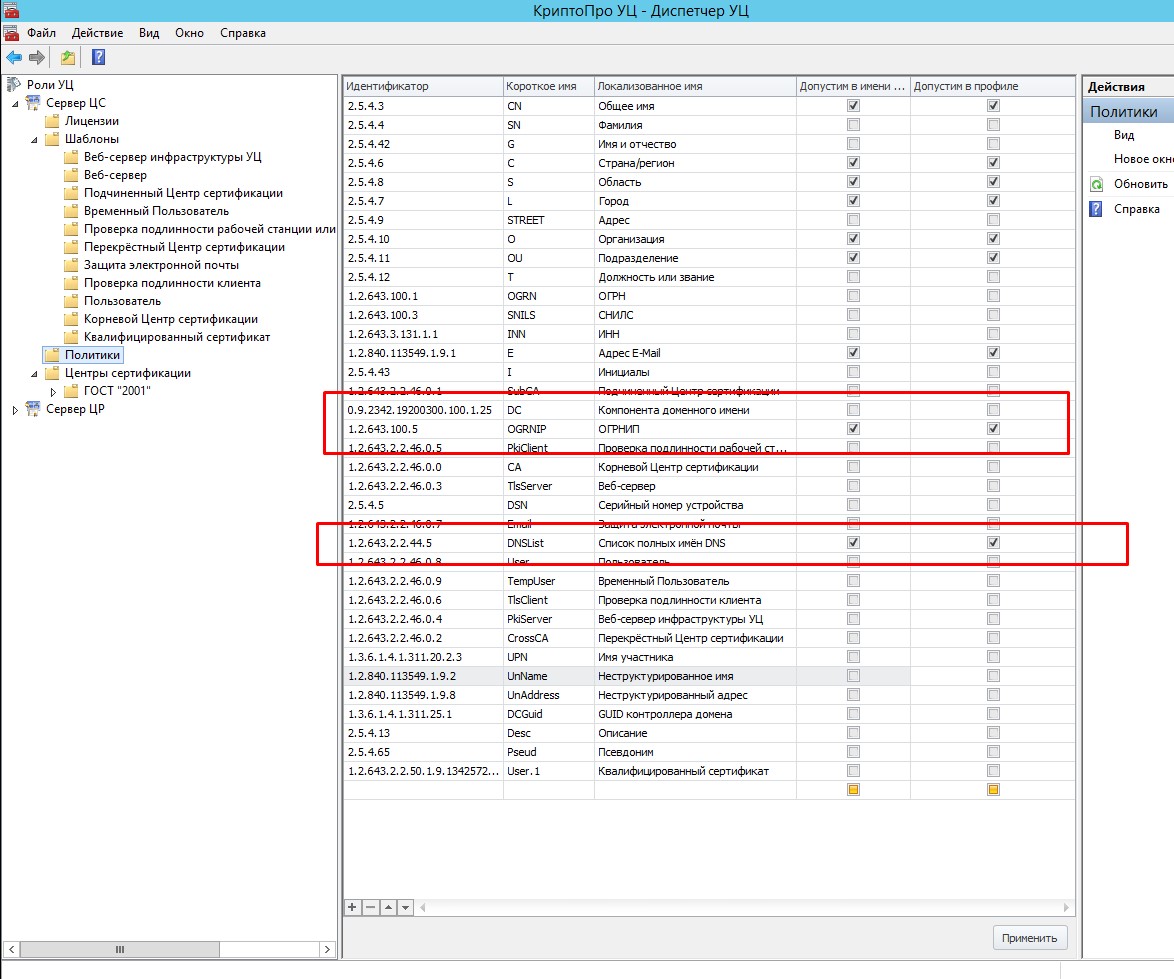The image size is (1174, 979).
Task: Select row 2.5.4.10 Организация
Action: (708, 239)
